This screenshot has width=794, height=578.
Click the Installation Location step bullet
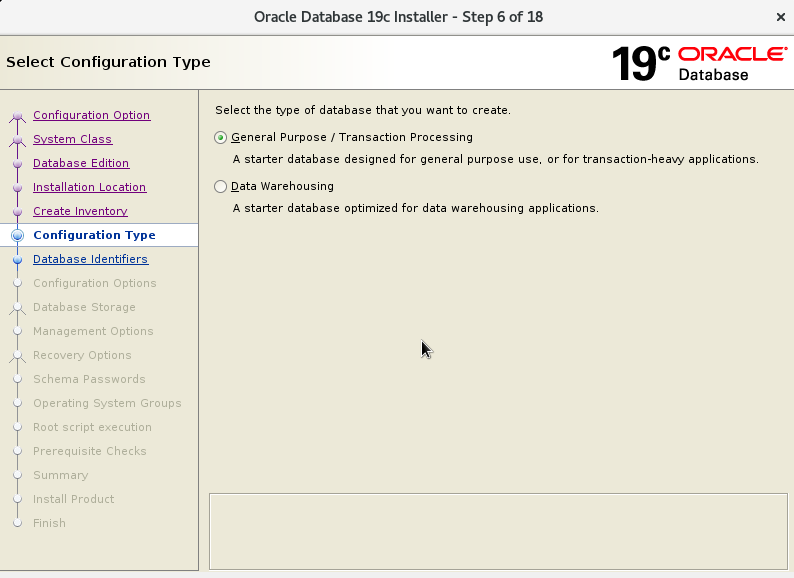click(17, 187)
